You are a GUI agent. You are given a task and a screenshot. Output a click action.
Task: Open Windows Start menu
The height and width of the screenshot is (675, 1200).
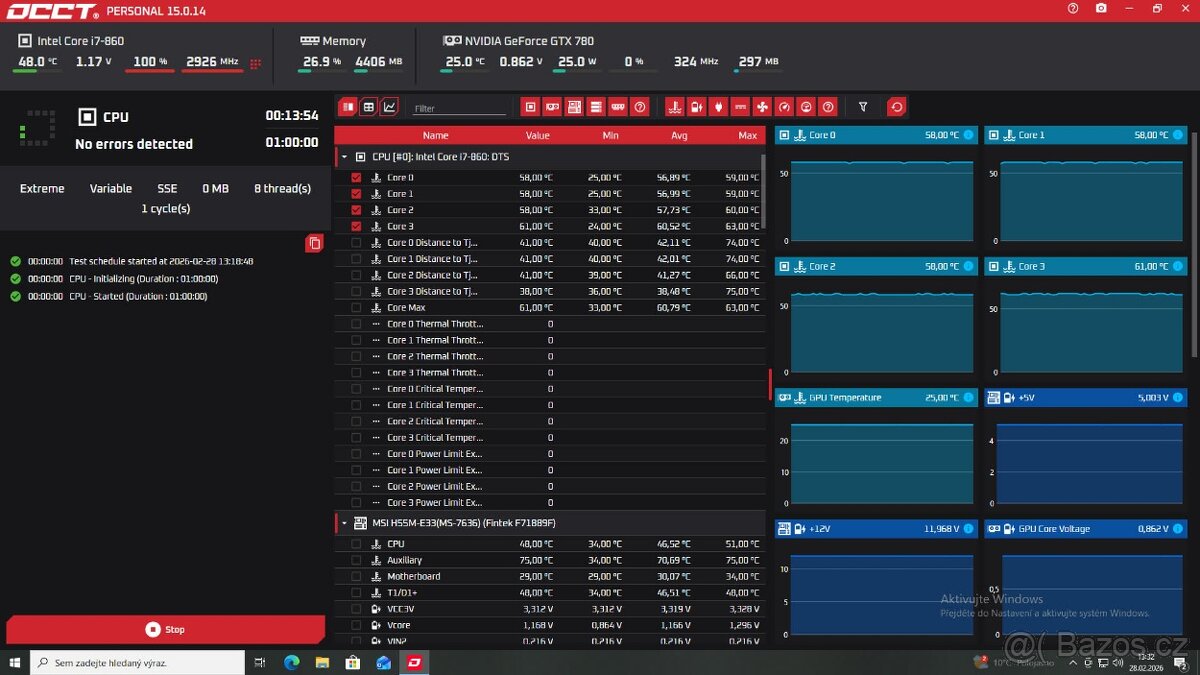[15, 662]
